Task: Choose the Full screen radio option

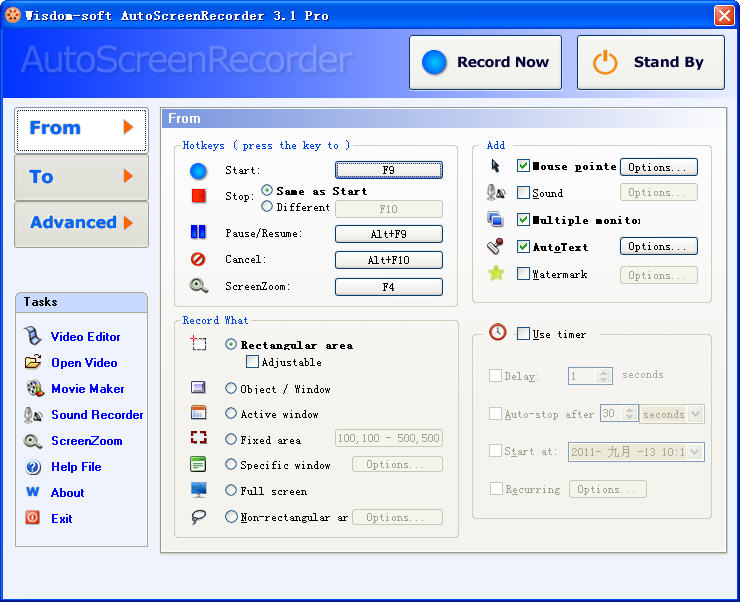Action: click(x=231, y=490)
